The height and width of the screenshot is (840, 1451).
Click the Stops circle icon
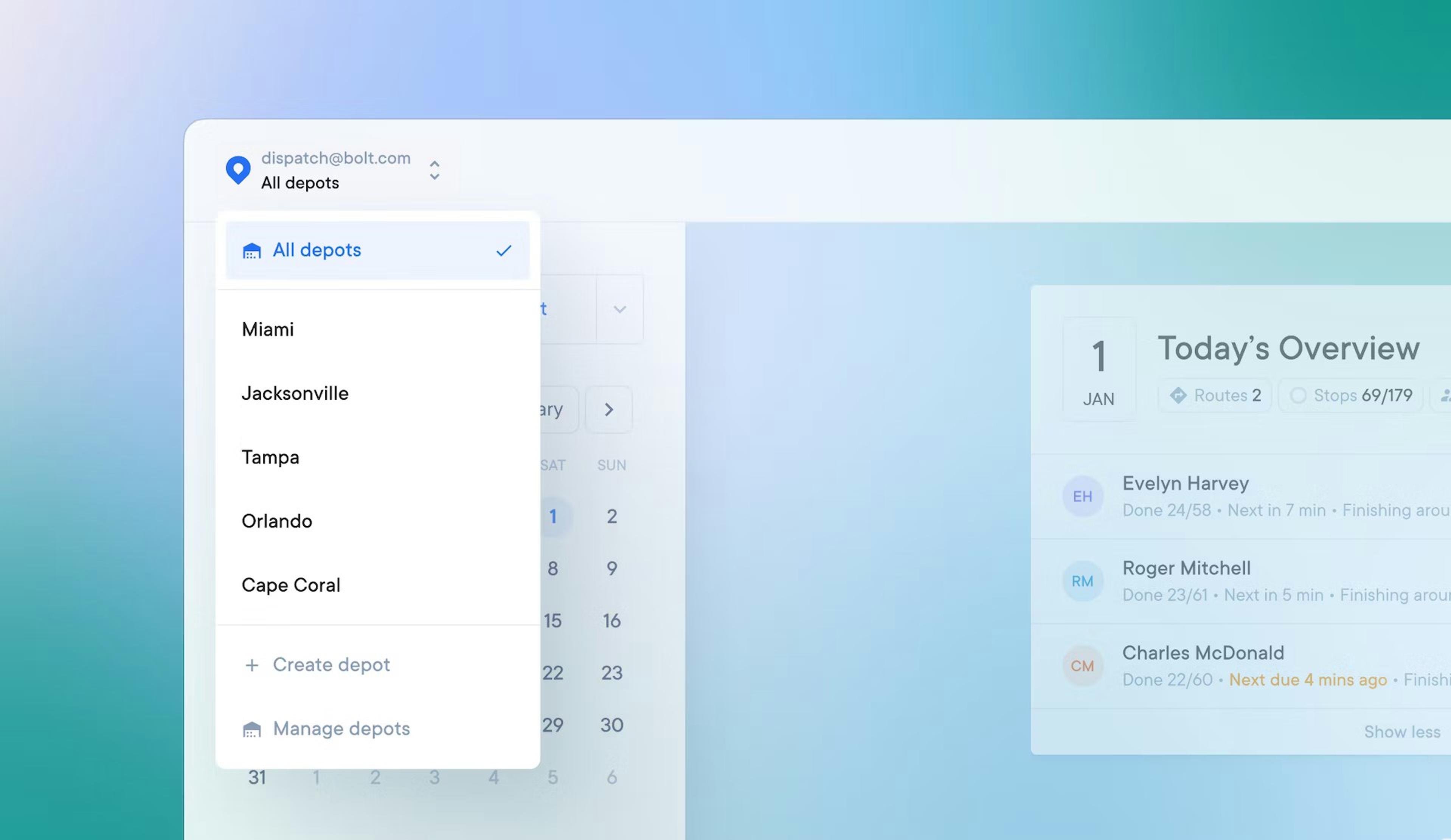tap(1298, 395)
